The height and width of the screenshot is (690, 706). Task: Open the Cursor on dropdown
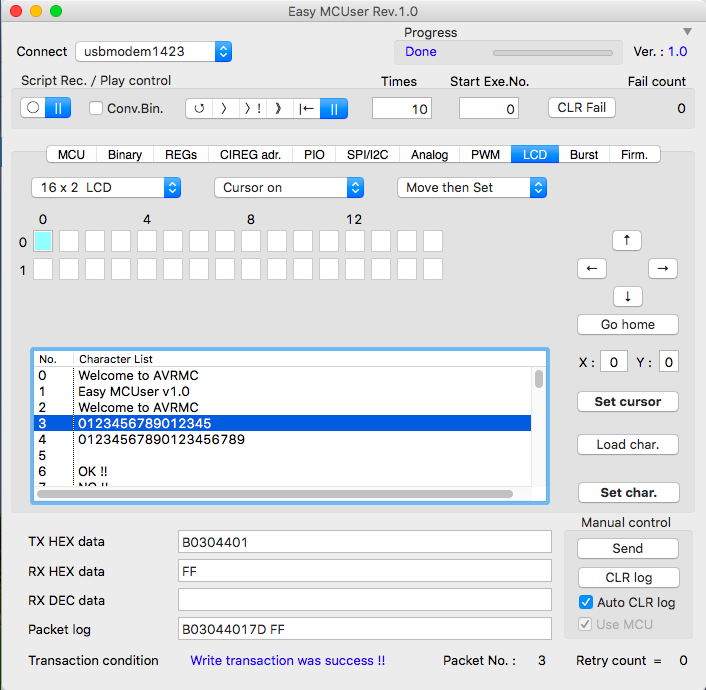point(289,187)
